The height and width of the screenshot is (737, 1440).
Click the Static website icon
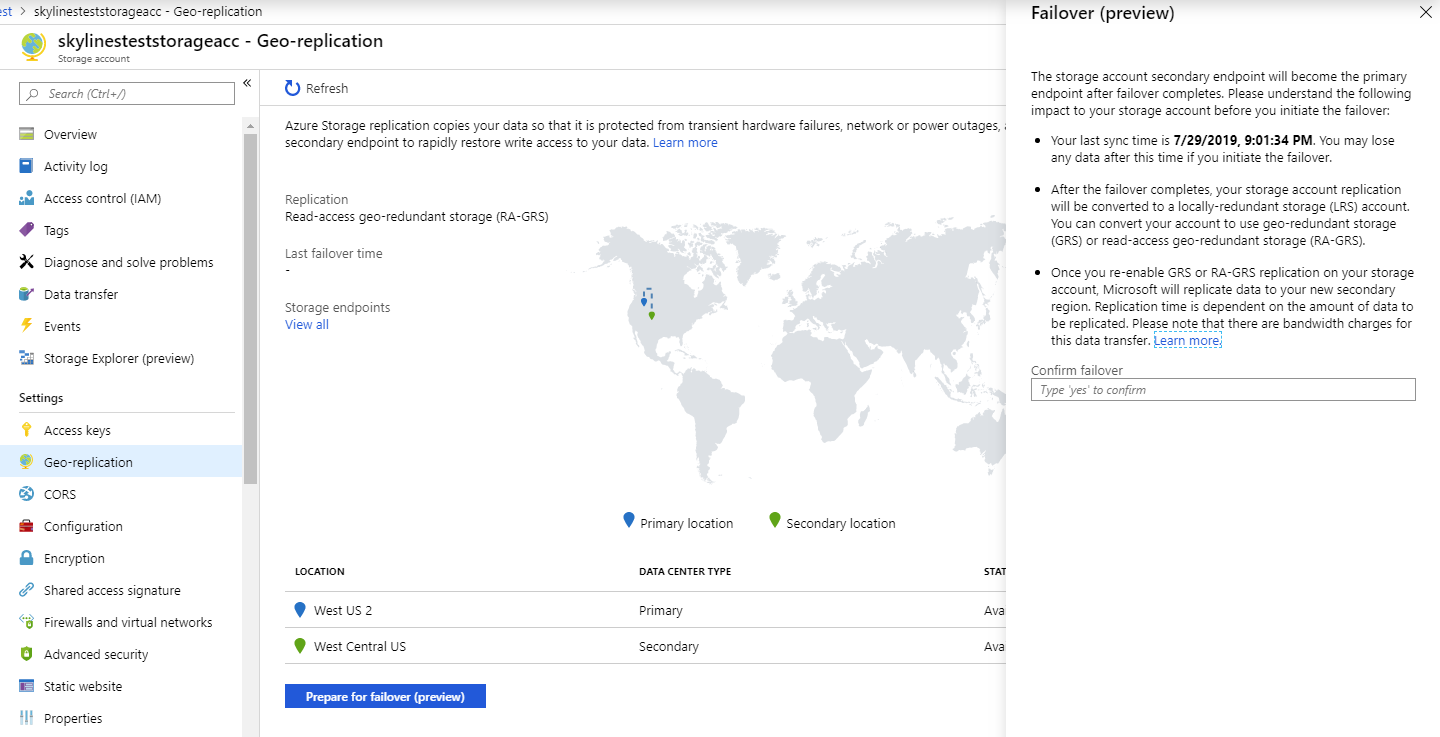[27, 686]
